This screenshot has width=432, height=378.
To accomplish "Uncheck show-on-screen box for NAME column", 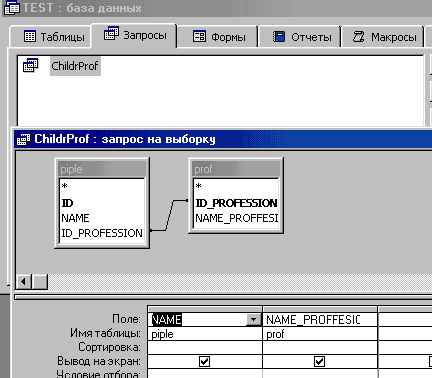I will click(204, 361).
